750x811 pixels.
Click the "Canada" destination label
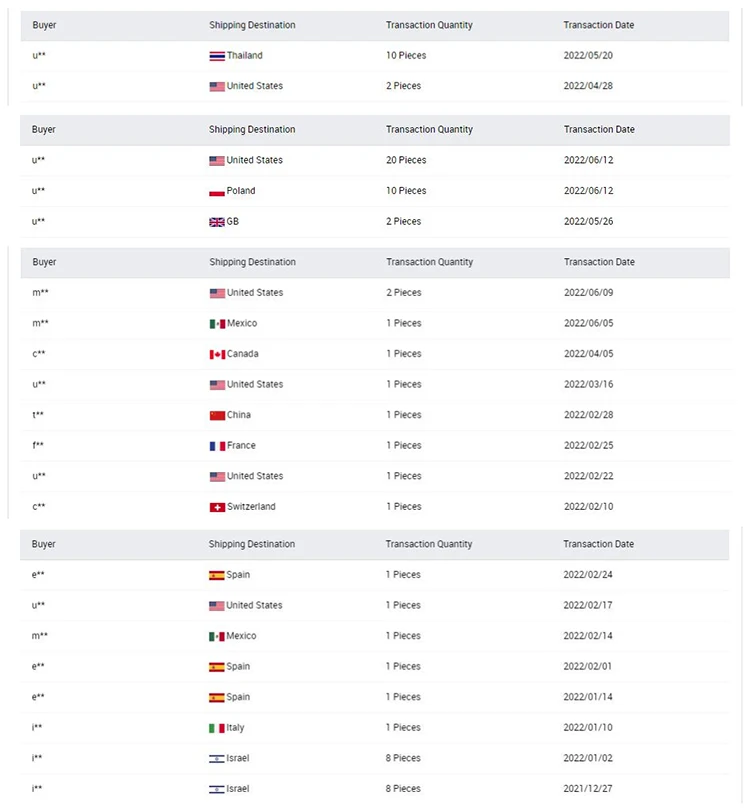coord(242,354)
